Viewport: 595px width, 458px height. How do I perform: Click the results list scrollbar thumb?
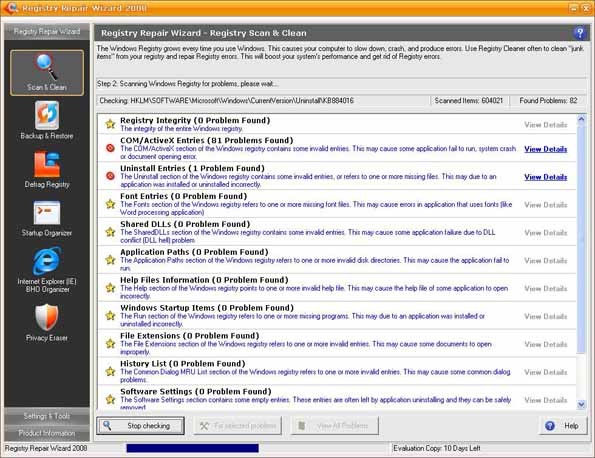coord(581,239)
